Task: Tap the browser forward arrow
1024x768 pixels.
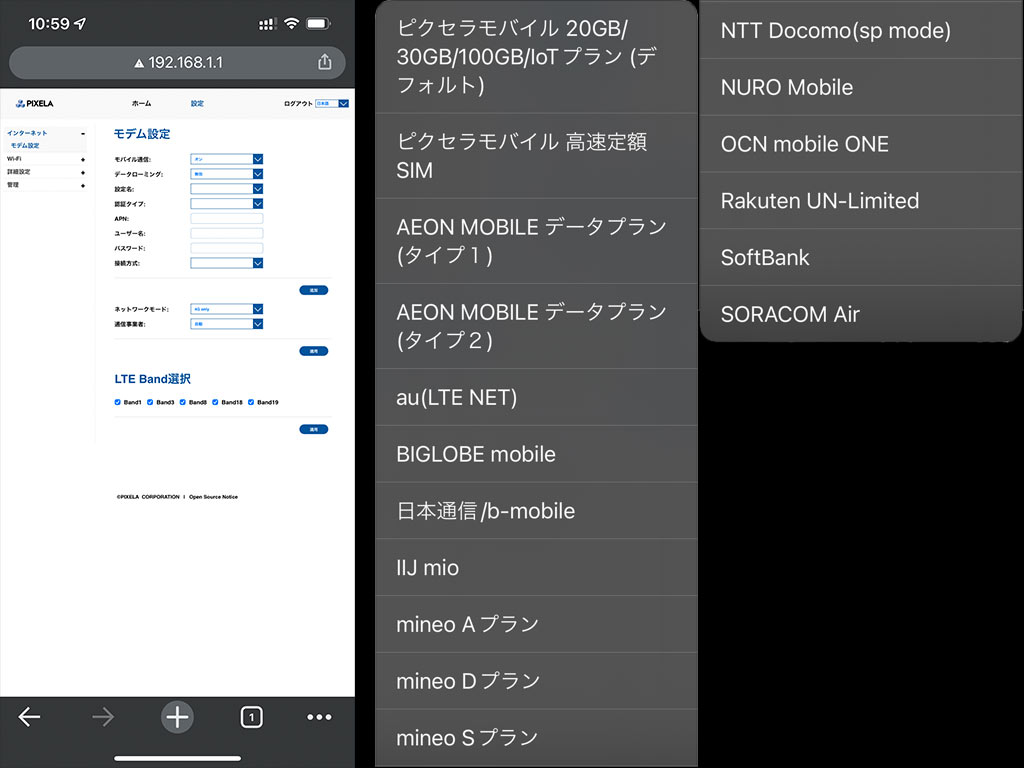Action: tap(103, 717)
